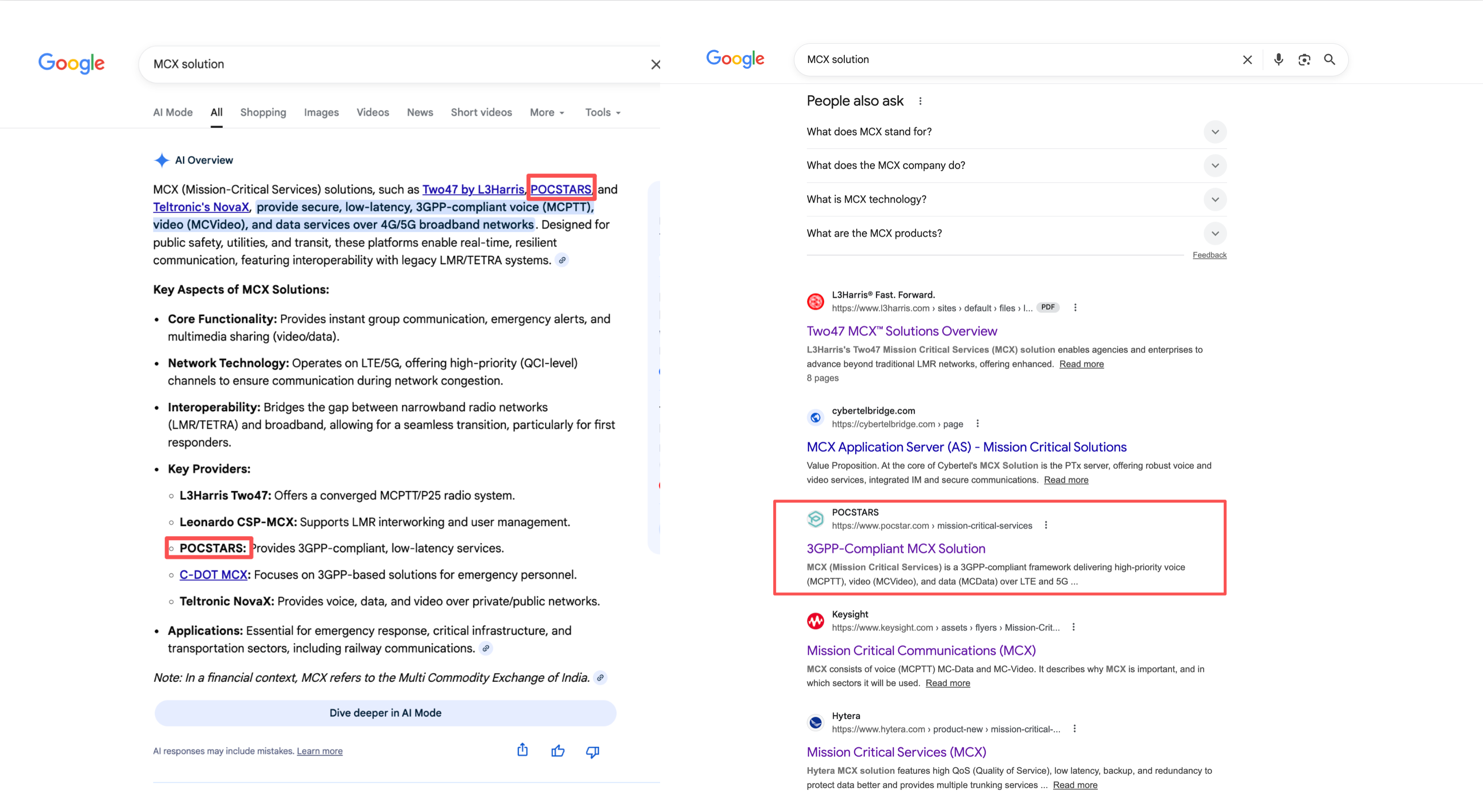Open the Tools dropdown
Viewport: 1483px width, 812px height.
(603, 113)
